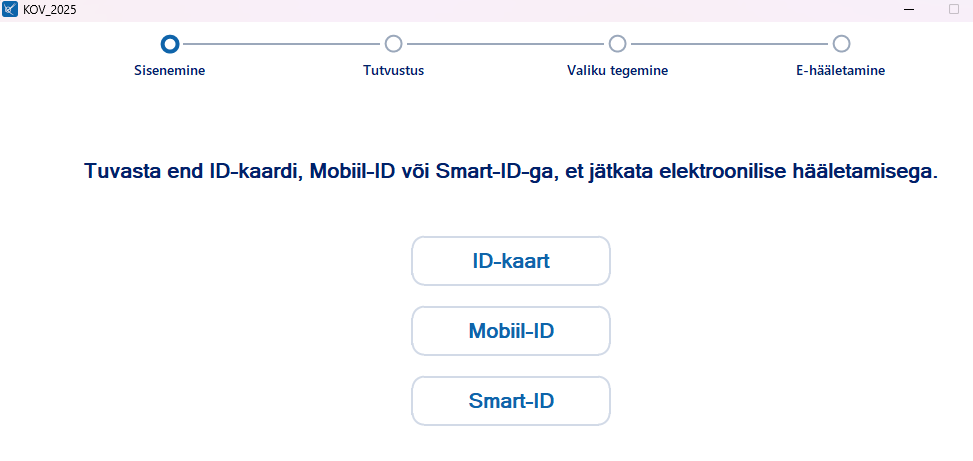This screenshot has height=461, width=973.
Task: Minimize the KOV_2025 window
Action: click(909, 10)
